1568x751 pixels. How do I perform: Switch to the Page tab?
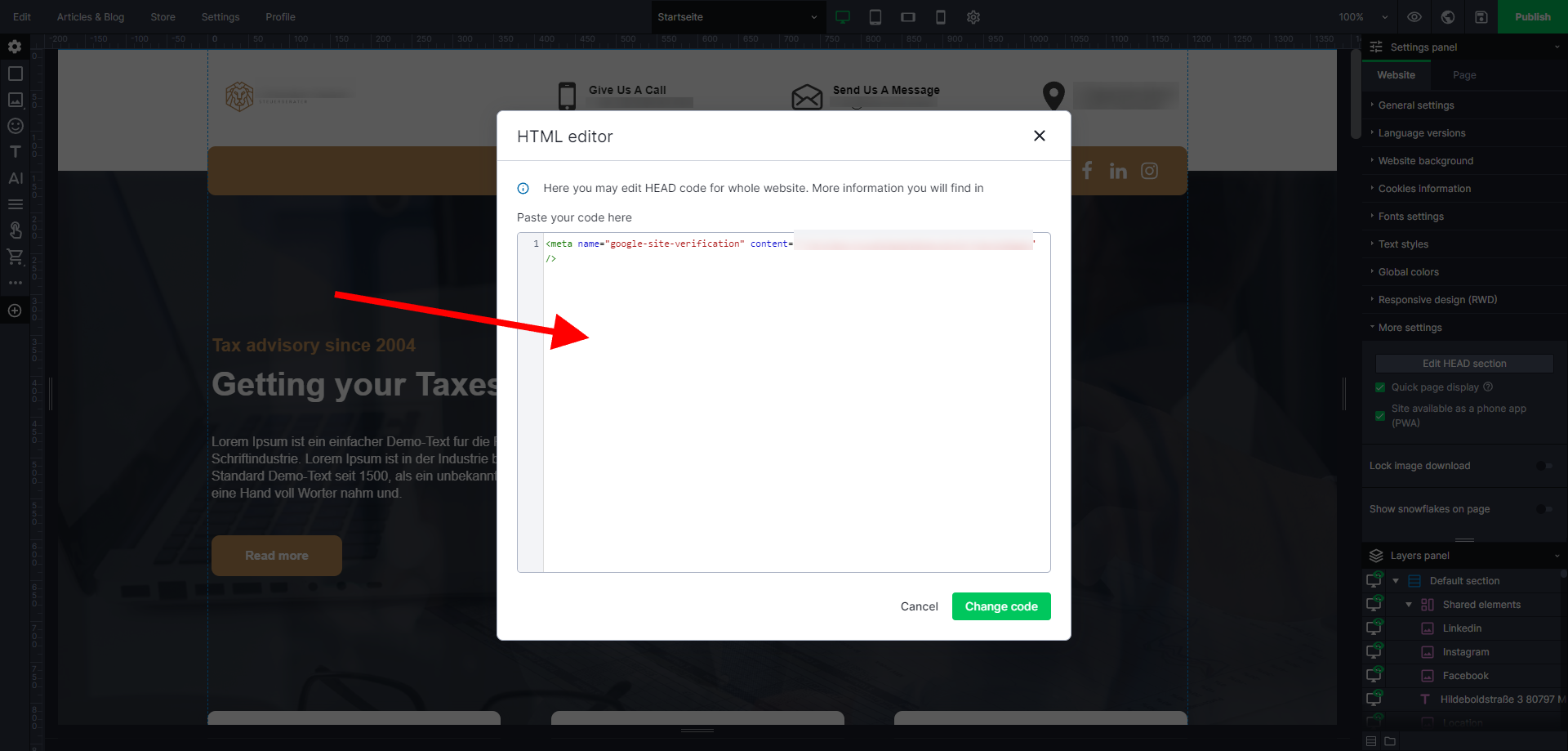[x=1464, y=75]
